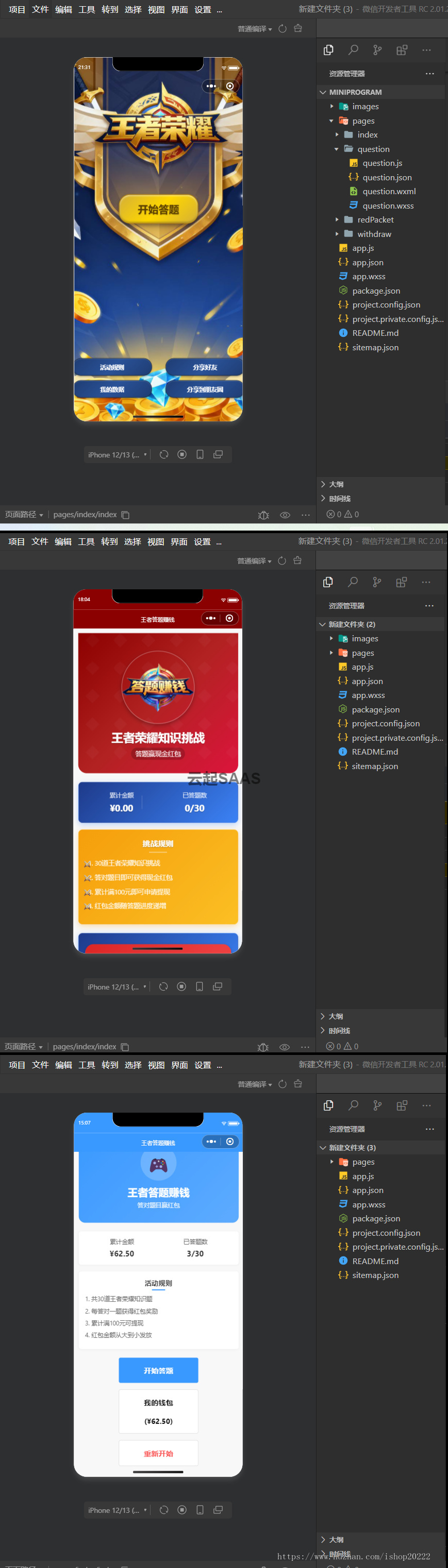Click the errors and warnings status in MINIPROGRAM window
The height and width of the screenshot is (1568, 448).
click(342, 515)
